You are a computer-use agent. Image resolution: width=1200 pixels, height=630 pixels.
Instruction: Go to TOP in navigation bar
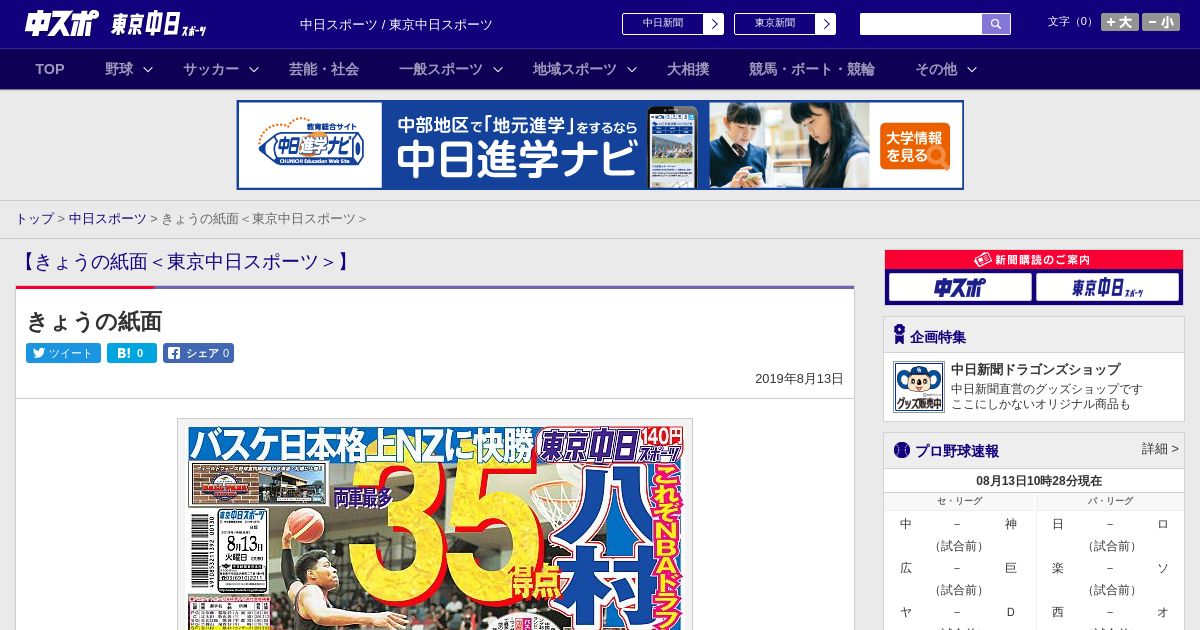coord(50,69)
